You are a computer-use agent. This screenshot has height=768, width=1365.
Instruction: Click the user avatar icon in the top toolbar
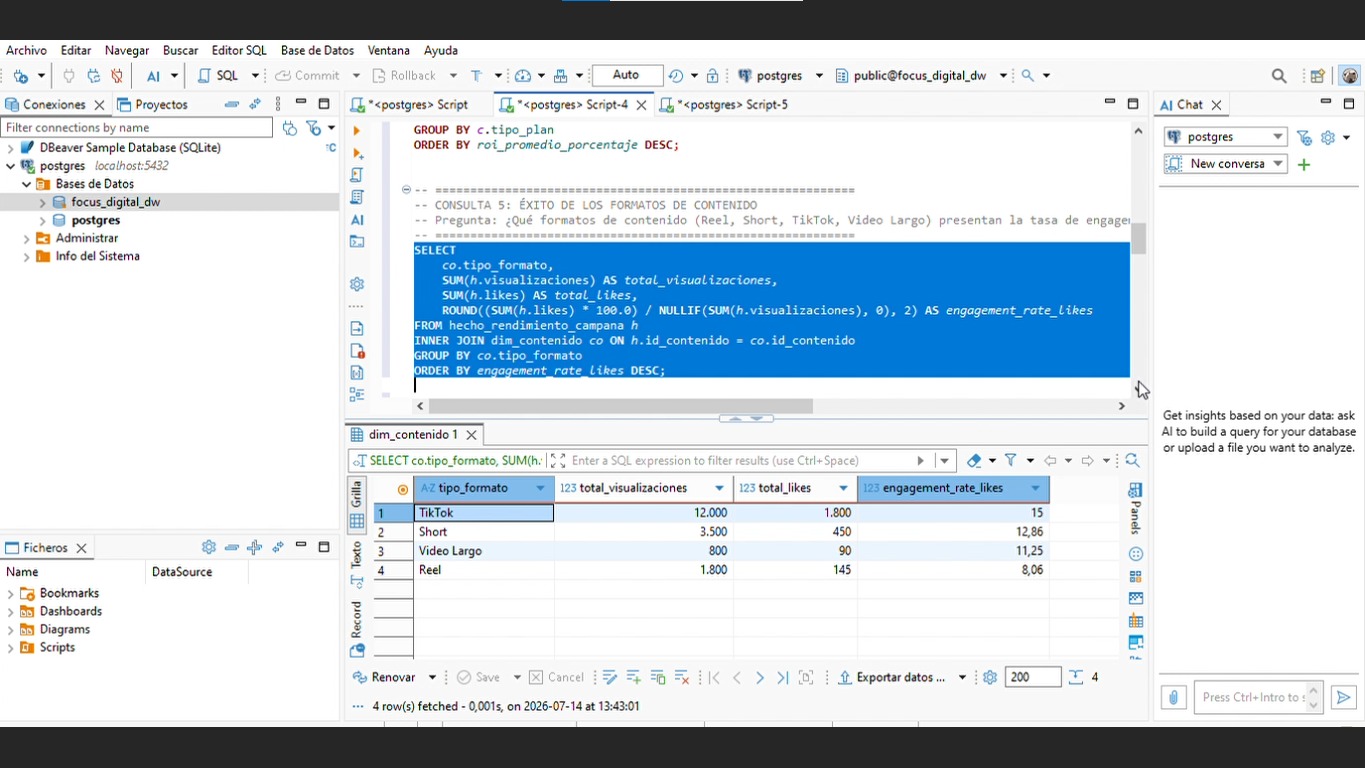point(1350,76)
